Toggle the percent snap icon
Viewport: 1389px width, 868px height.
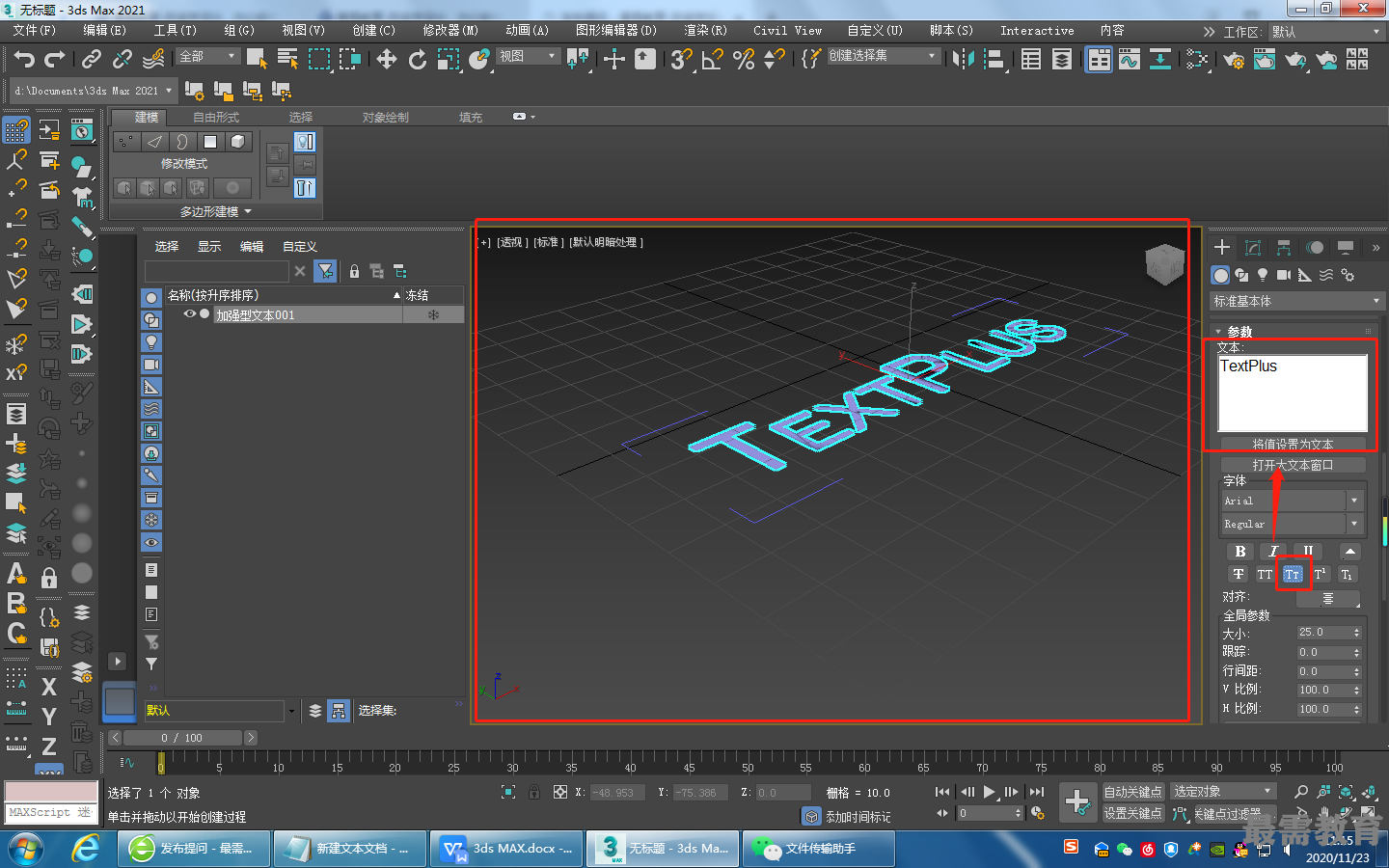tap(744, 59)
